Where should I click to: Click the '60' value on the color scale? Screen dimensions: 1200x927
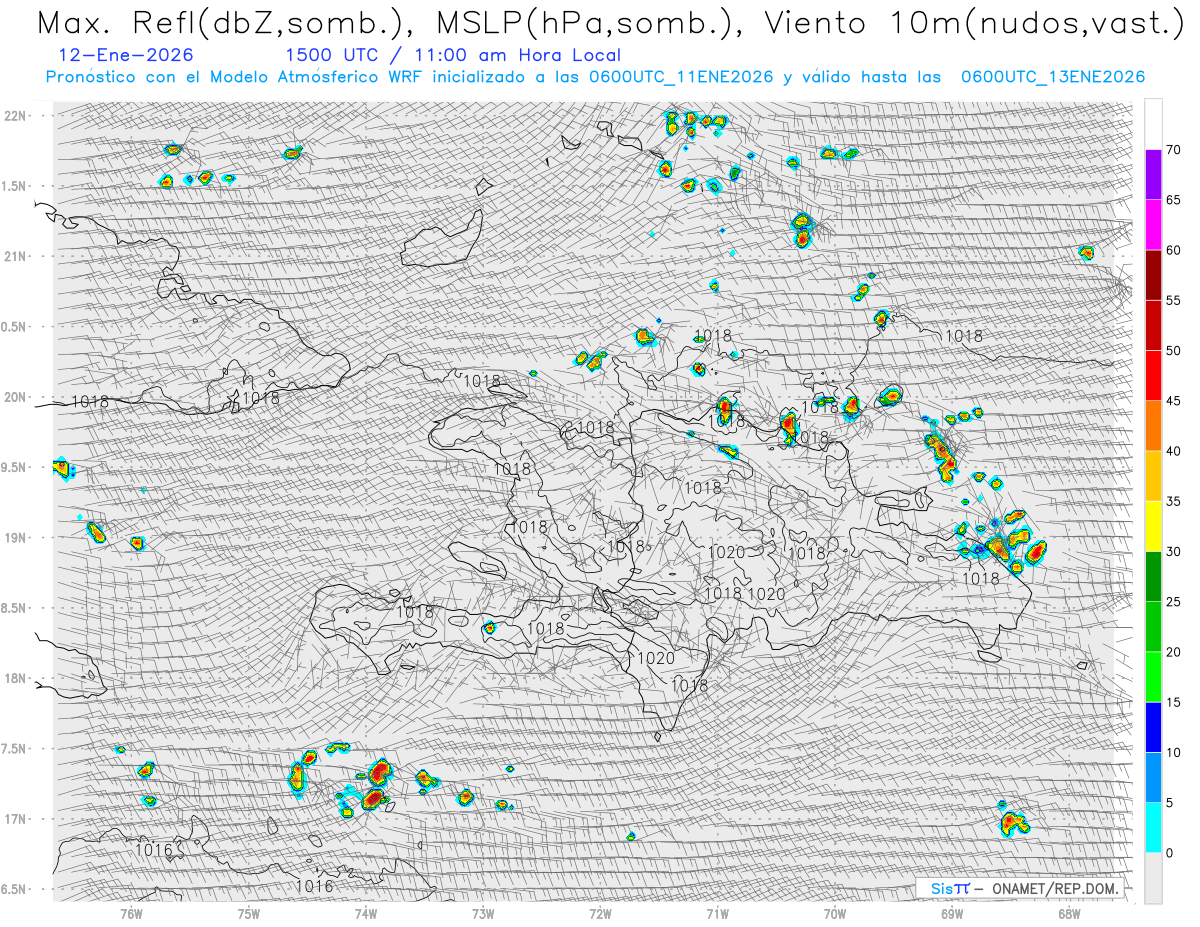(x=1173, y=250)
